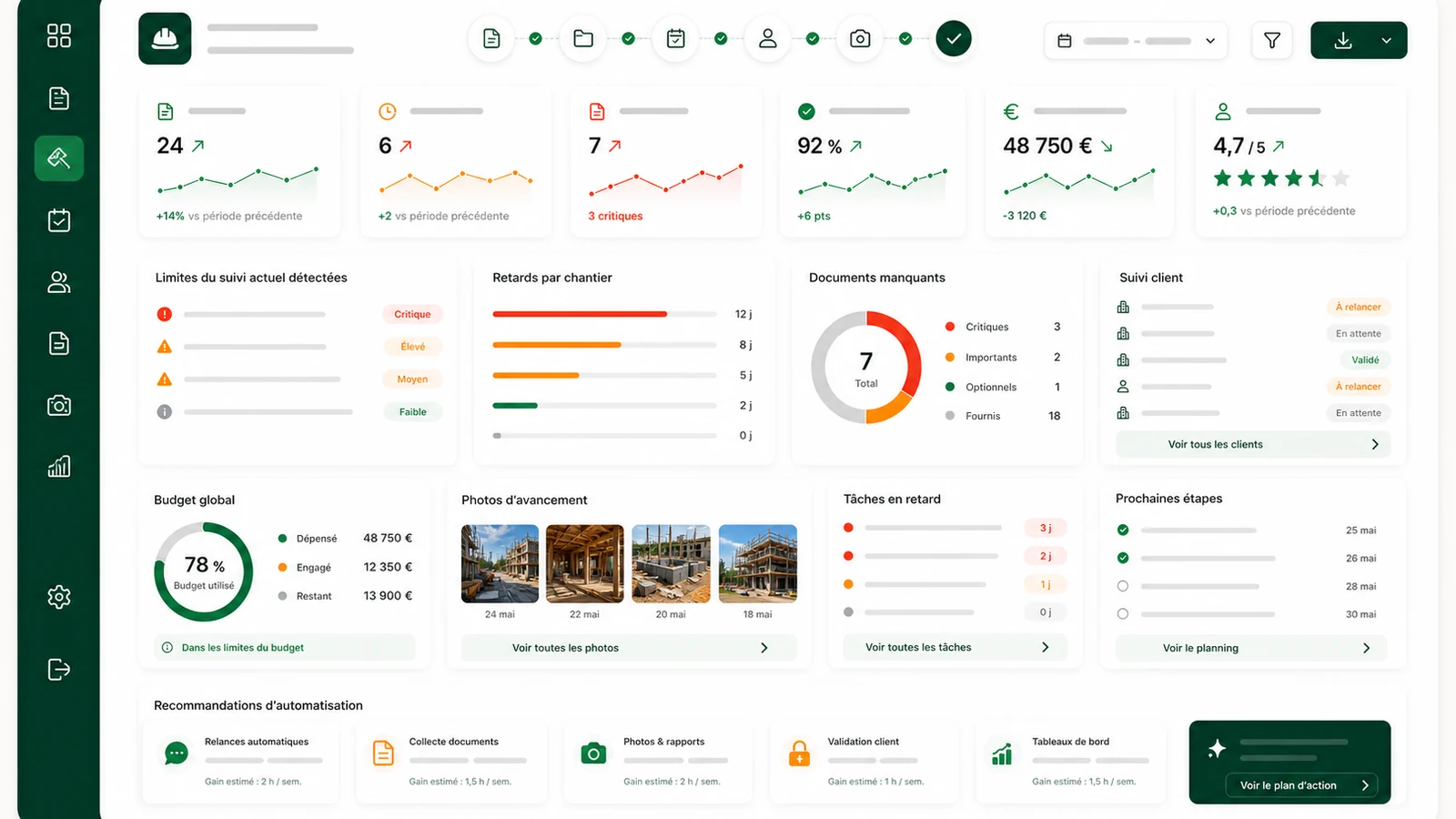Open the documents page icon in sidebar
The image size is (1456, 819).
[x=59, y=98]
